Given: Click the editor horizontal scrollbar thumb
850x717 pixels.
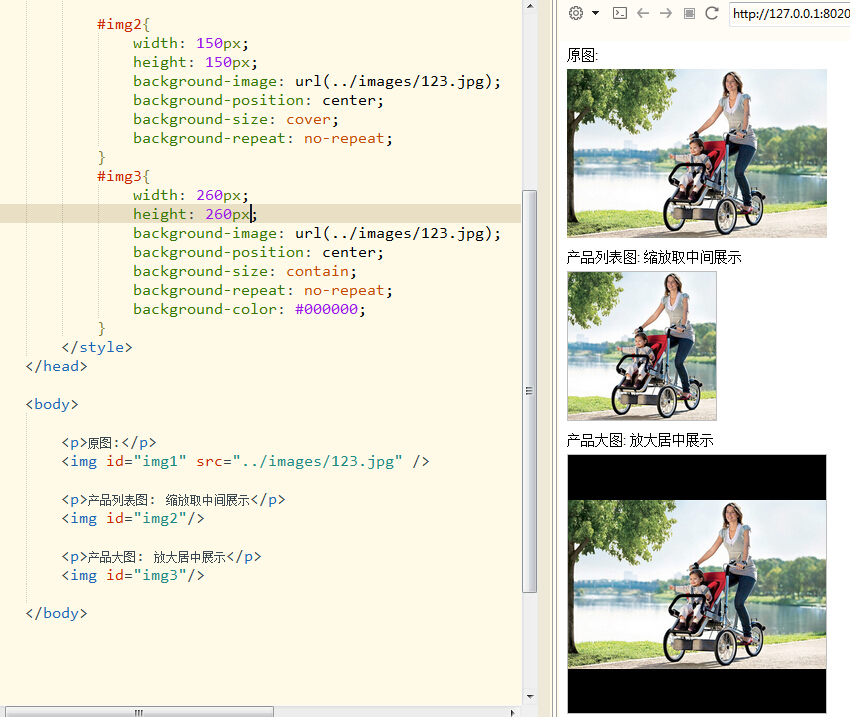Looking at the screenshot, I should 139,712.
